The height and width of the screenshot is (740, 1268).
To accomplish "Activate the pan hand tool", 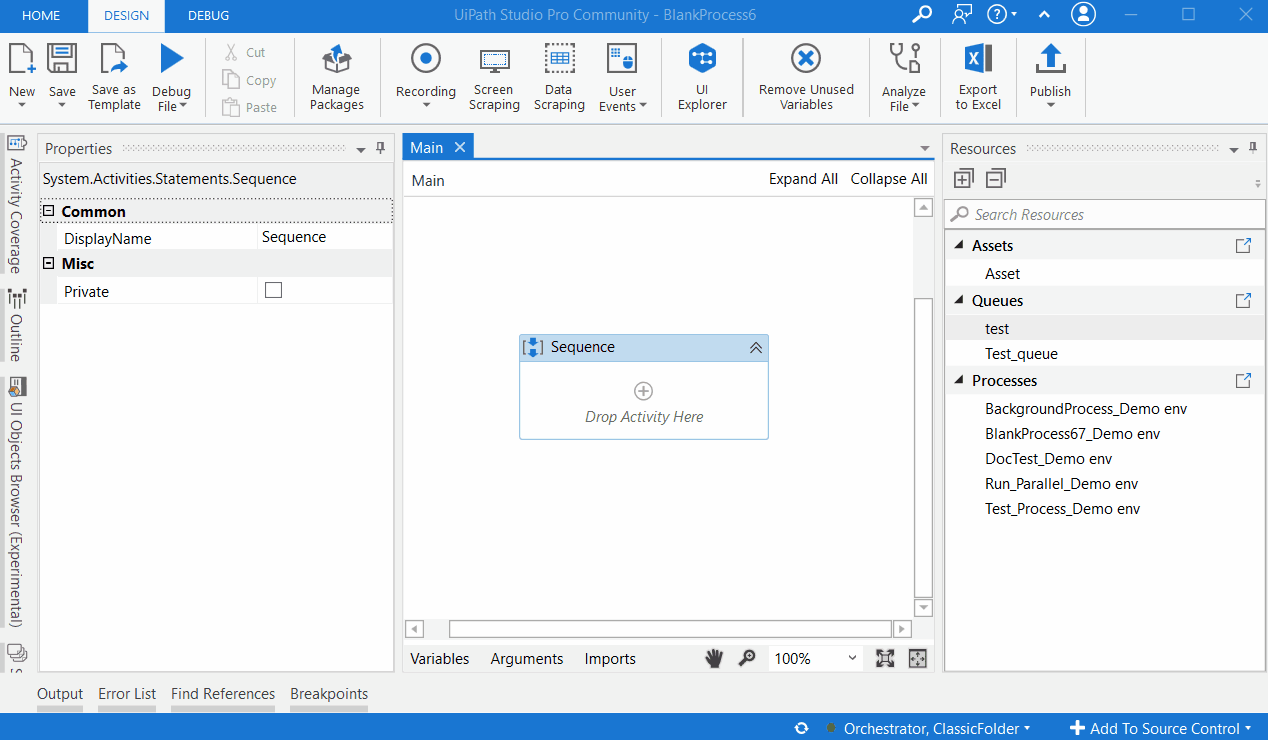I will [x=714, y=658].
